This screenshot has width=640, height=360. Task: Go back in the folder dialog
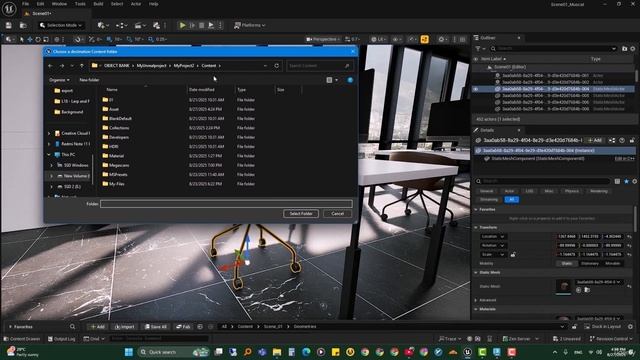point(51,66)
